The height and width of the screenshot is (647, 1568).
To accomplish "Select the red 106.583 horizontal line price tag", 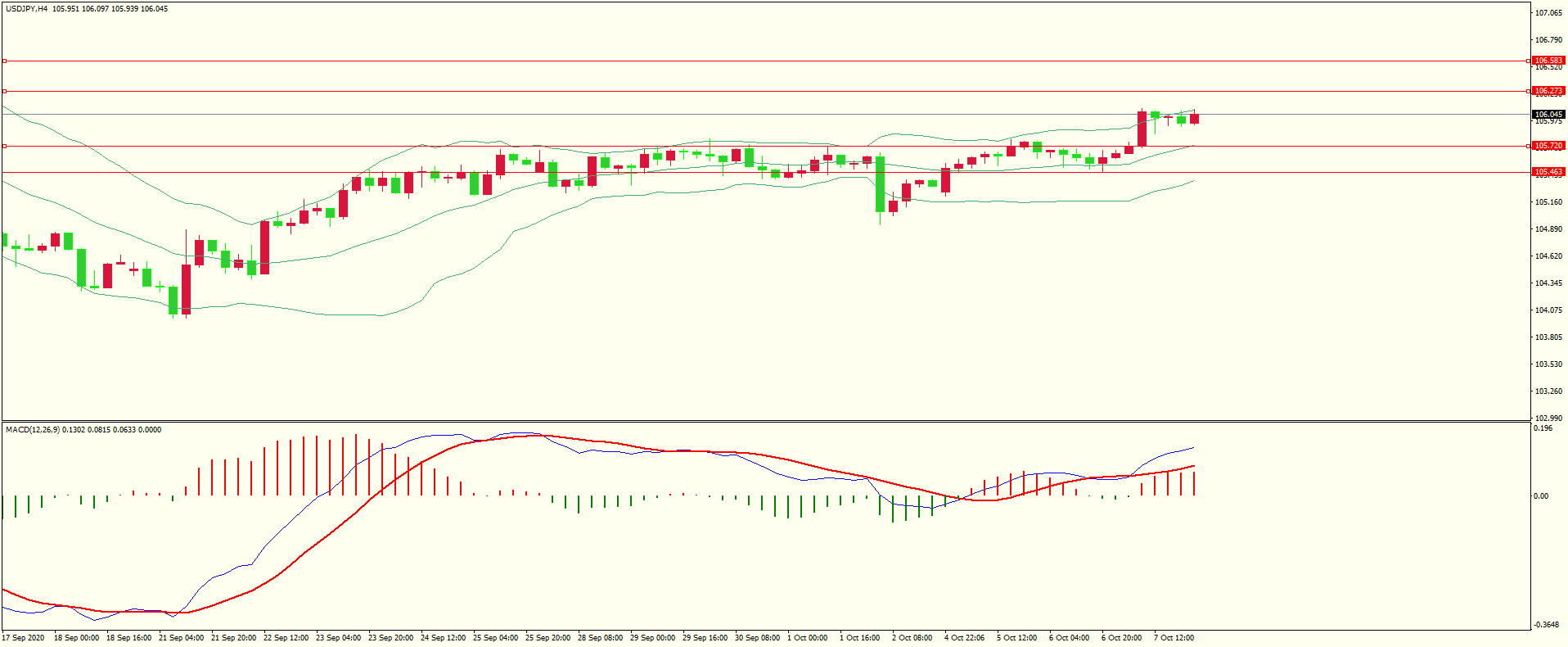I will pos(1548,61).
